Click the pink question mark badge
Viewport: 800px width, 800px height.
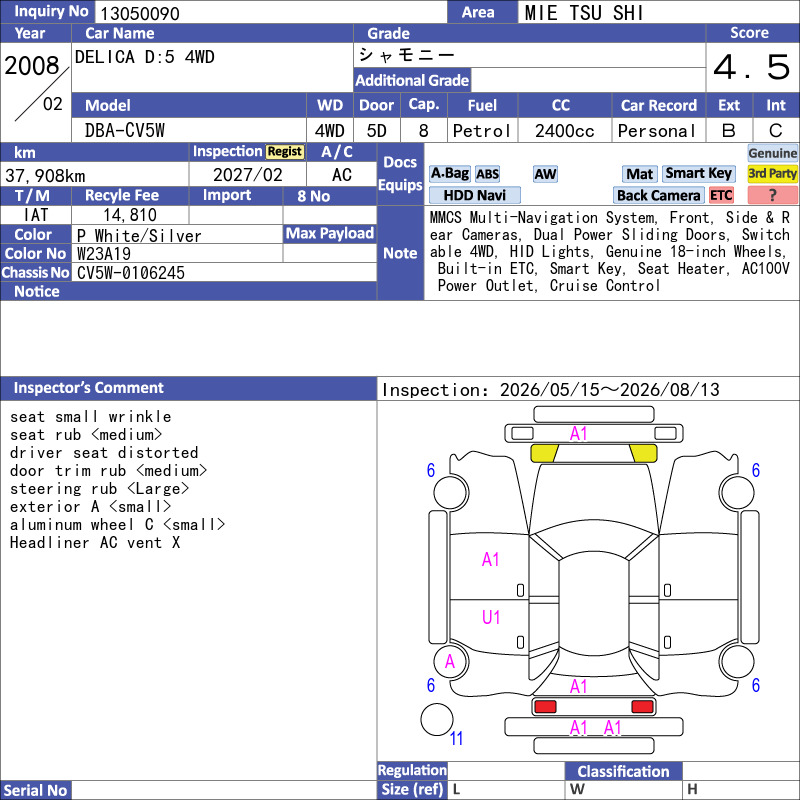point(772,195)
